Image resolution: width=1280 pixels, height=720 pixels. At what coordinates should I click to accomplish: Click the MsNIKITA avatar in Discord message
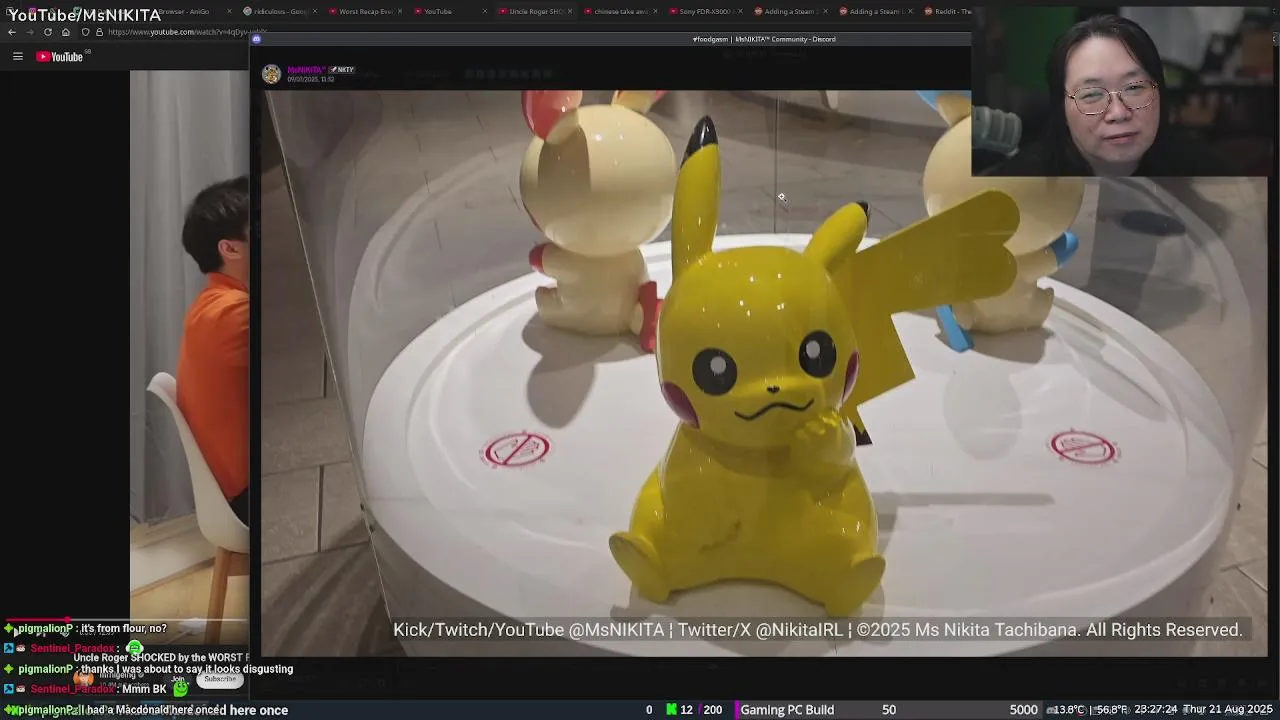271,75
